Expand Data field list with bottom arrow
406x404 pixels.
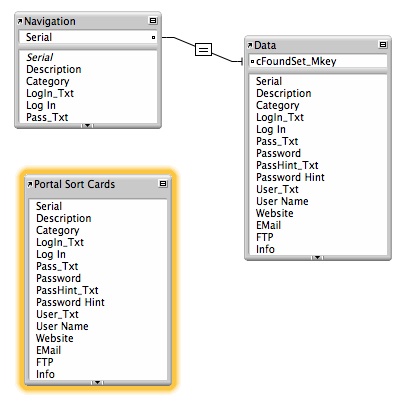tap(317, 257)
